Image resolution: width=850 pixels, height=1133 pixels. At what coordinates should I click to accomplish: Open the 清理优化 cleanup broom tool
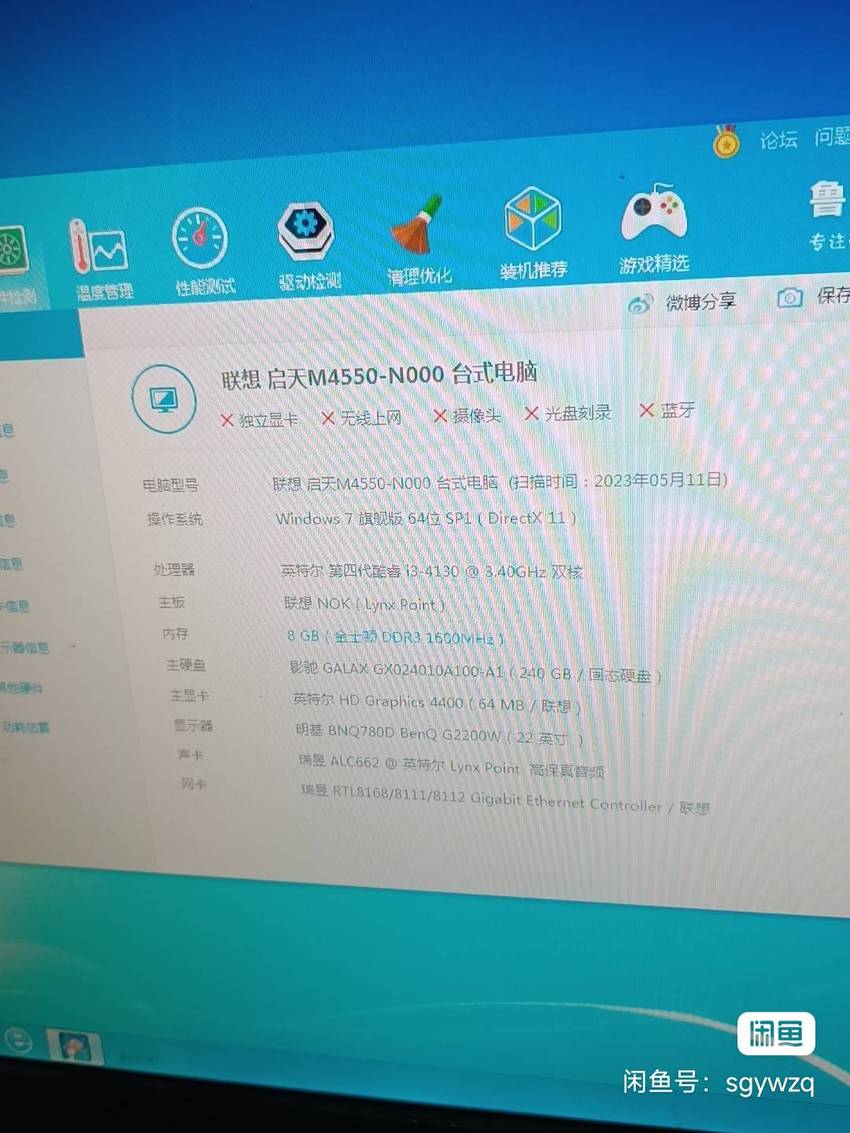click(419, 240)
